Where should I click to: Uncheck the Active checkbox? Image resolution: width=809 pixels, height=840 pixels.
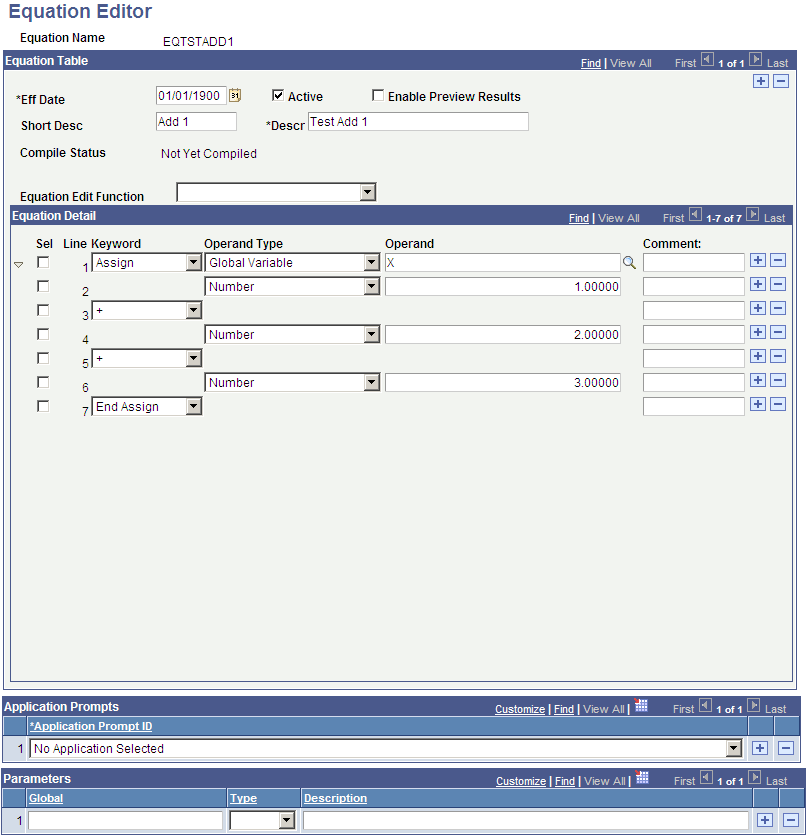pyautogui.click(x=277, y=96)
